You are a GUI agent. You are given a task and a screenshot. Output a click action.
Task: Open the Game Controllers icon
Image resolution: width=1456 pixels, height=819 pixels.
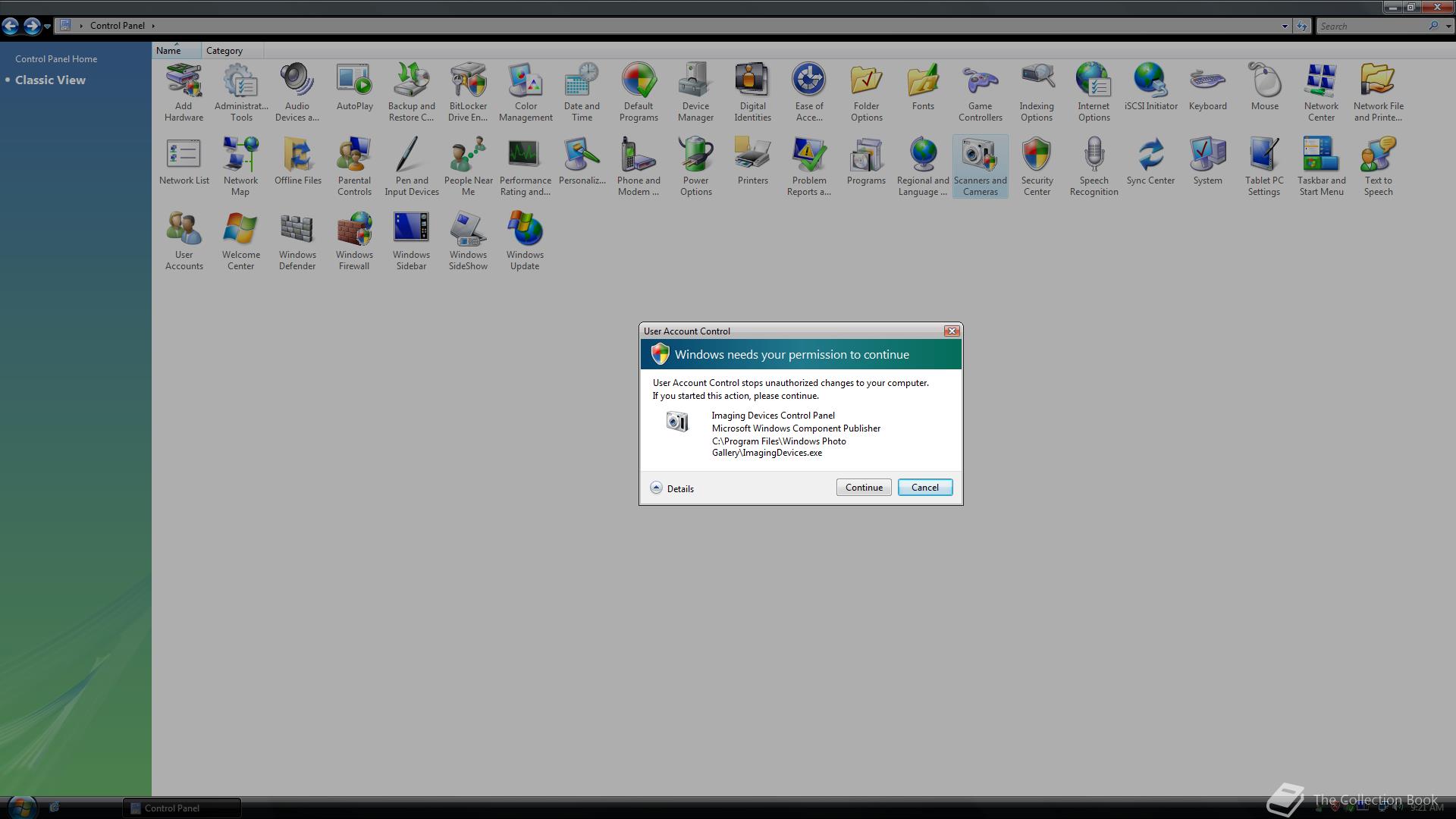tap(980, 92)
